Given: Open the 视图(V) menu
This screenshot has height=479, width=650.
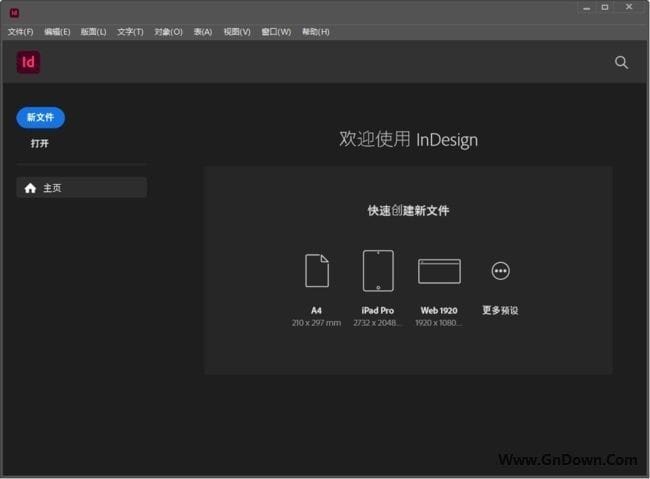Looking at the screenshot, I should 237,32.
